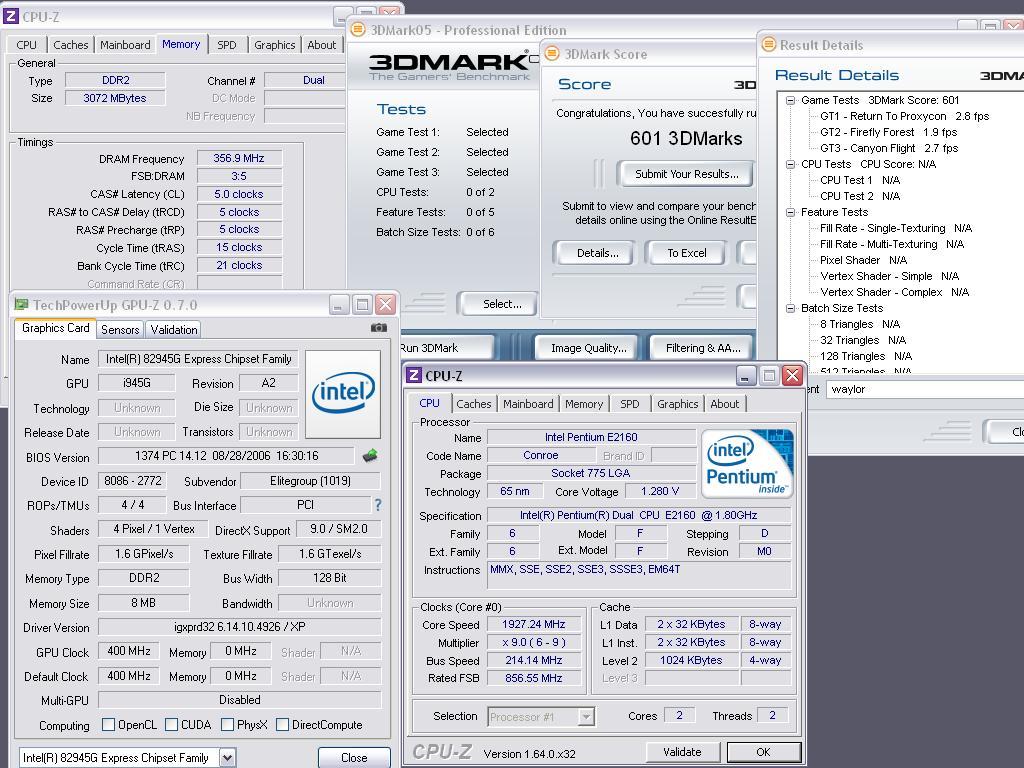This screenshot has height=768, width=1024.
Task: Click the 3DMark Score window title icon
Action: (x=552, y=54)
